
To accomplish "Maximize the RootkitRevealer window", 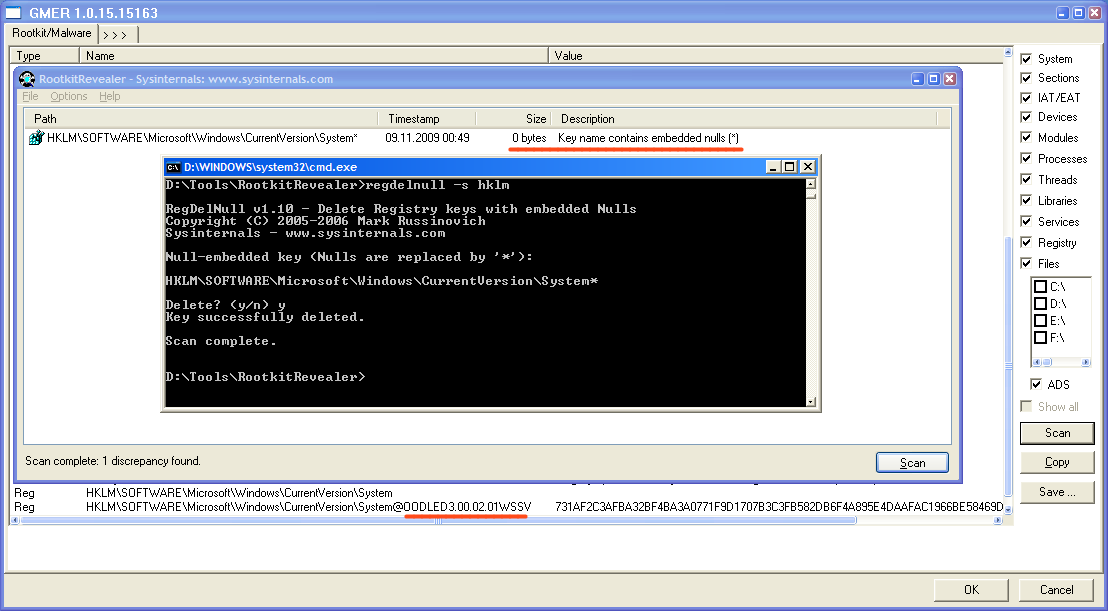I will 933,78.
